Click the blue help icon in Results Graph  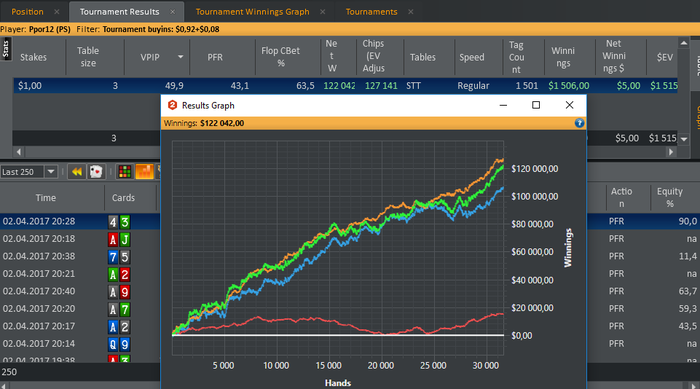579,123
